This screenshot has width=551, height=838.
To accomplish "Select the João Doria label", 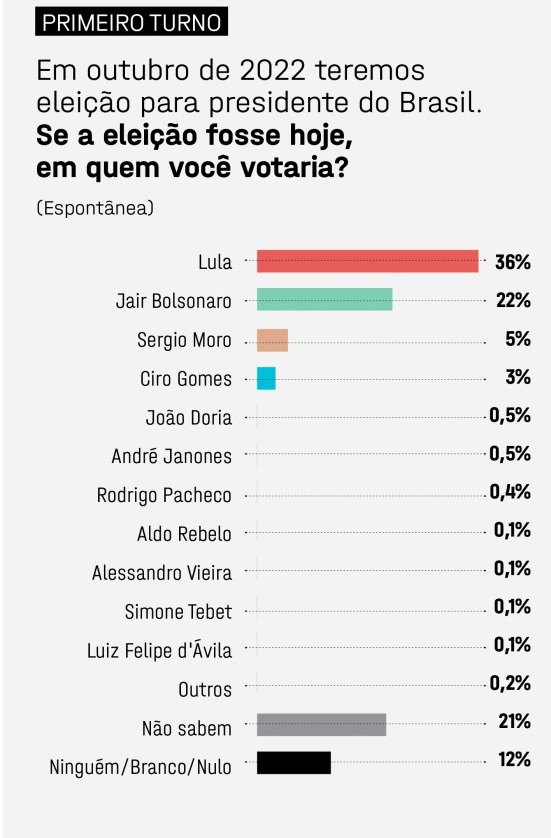I will click(189, 417).
